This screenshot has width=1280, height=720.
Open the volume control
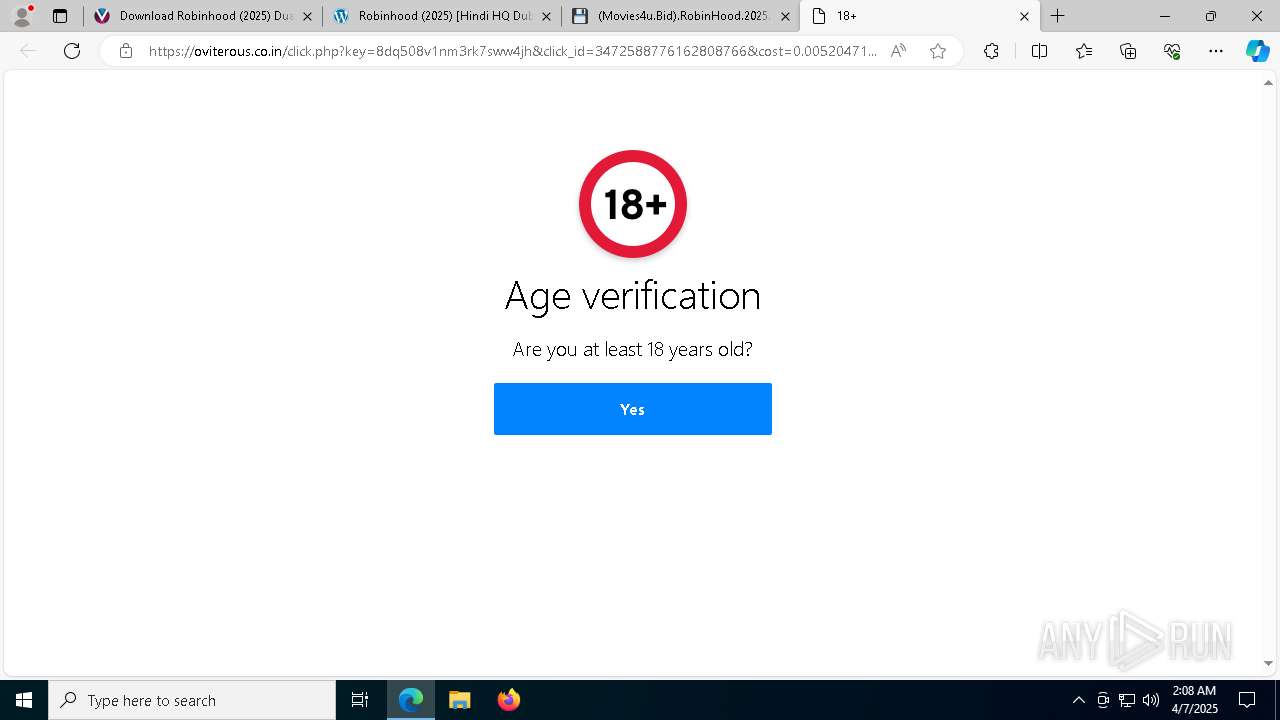1151,700
